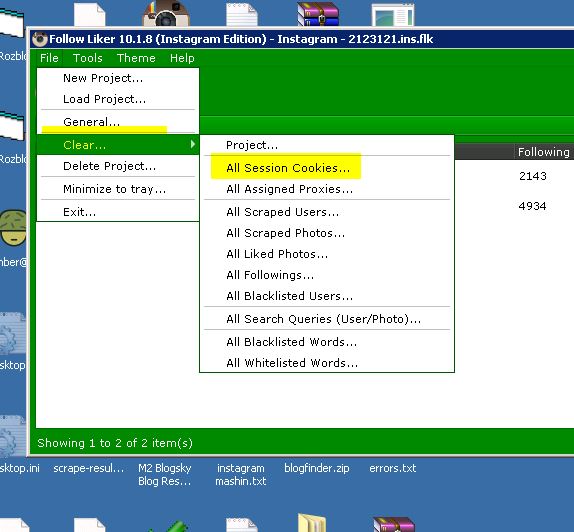Click Follow Liker camera icon in title bar
This screenshot has height=532, width=574.
[40, 39]
